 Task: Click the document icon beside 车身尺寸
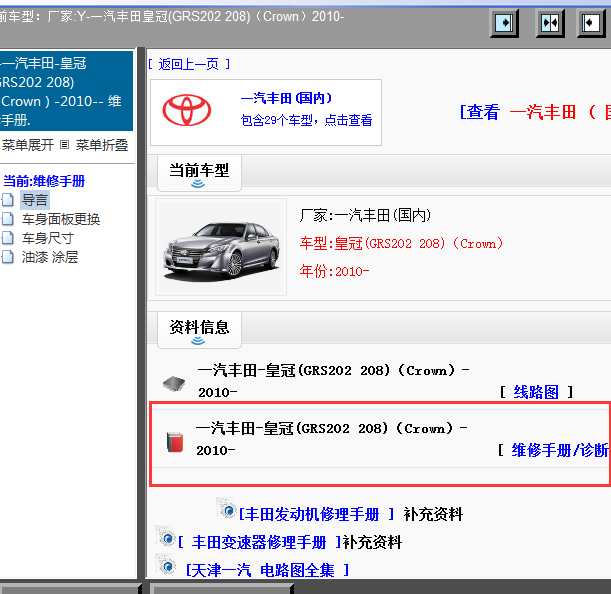(x=7, y=238)
